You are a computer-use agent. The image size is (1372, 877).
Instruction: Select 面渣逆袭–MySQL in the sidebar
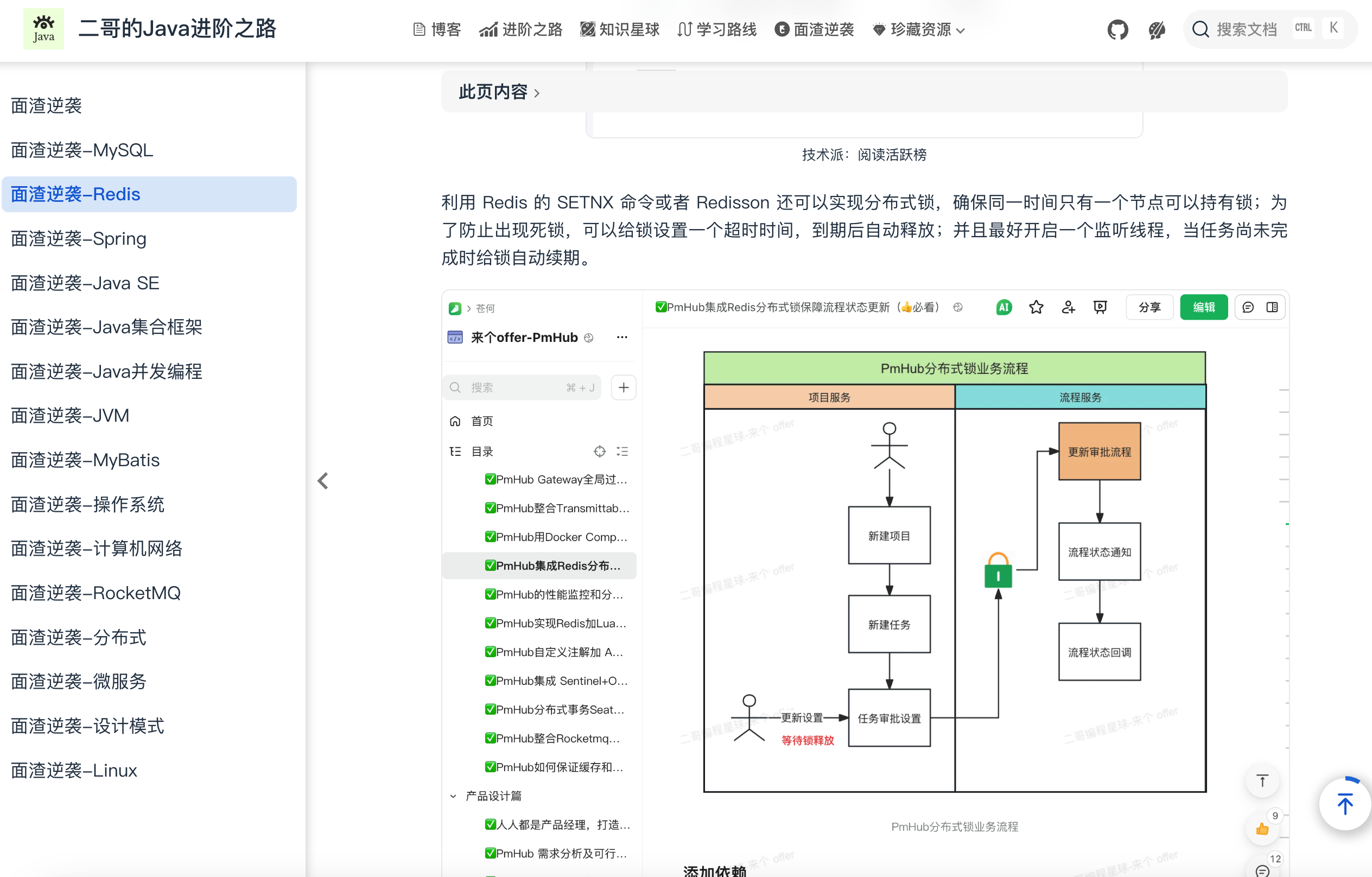click(82, 150)
